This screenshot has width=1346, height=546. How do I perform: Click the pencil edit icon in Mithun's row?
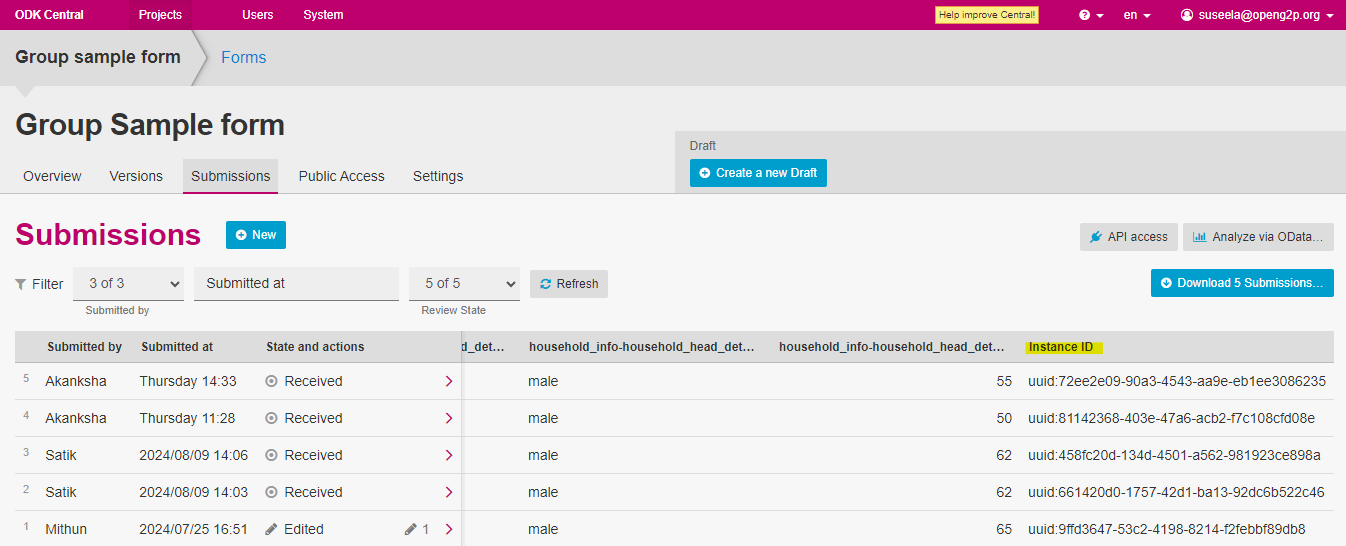411,529
